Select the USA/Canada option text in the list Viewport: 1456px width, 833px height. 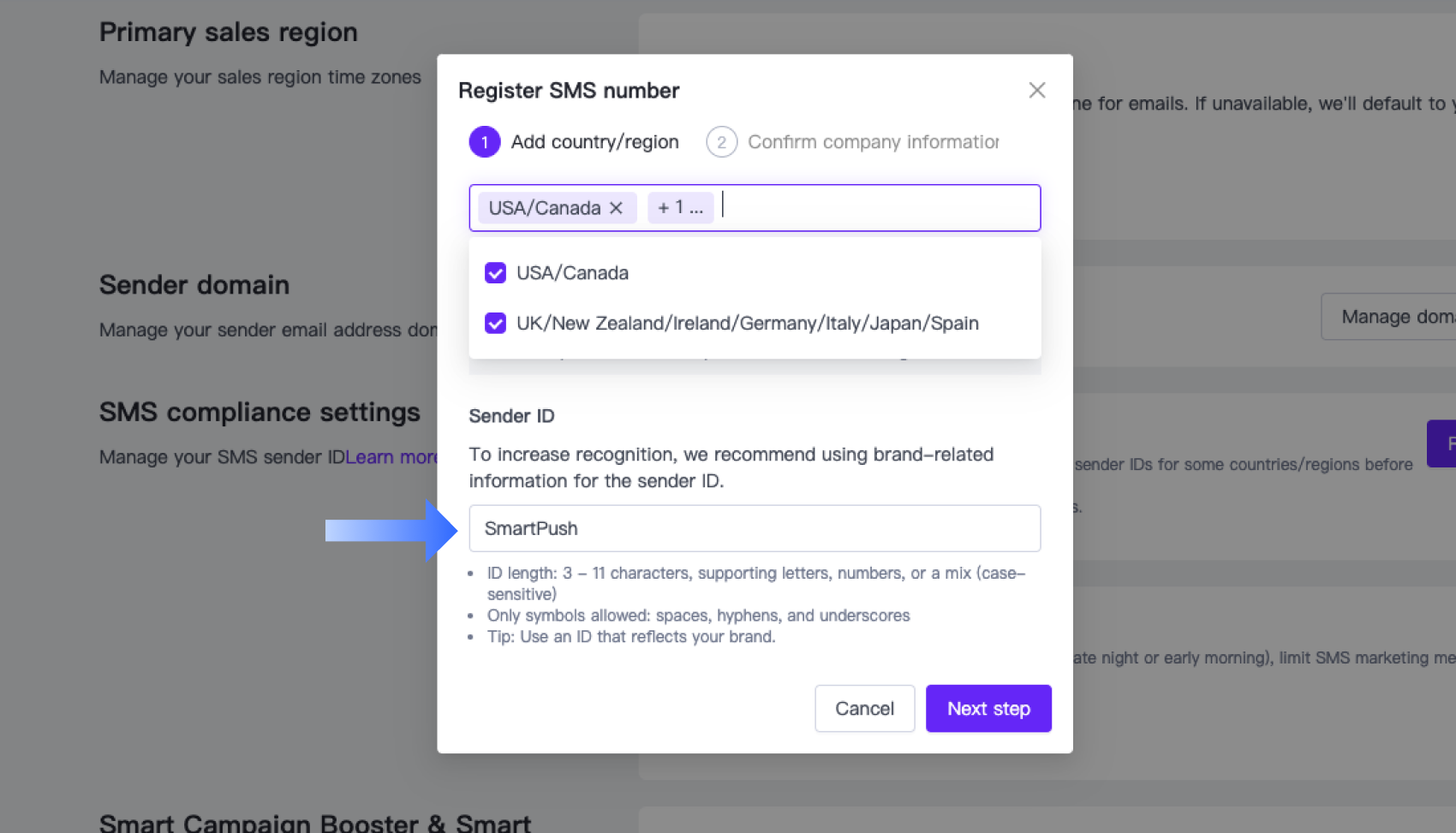click(x=572, y=273)
